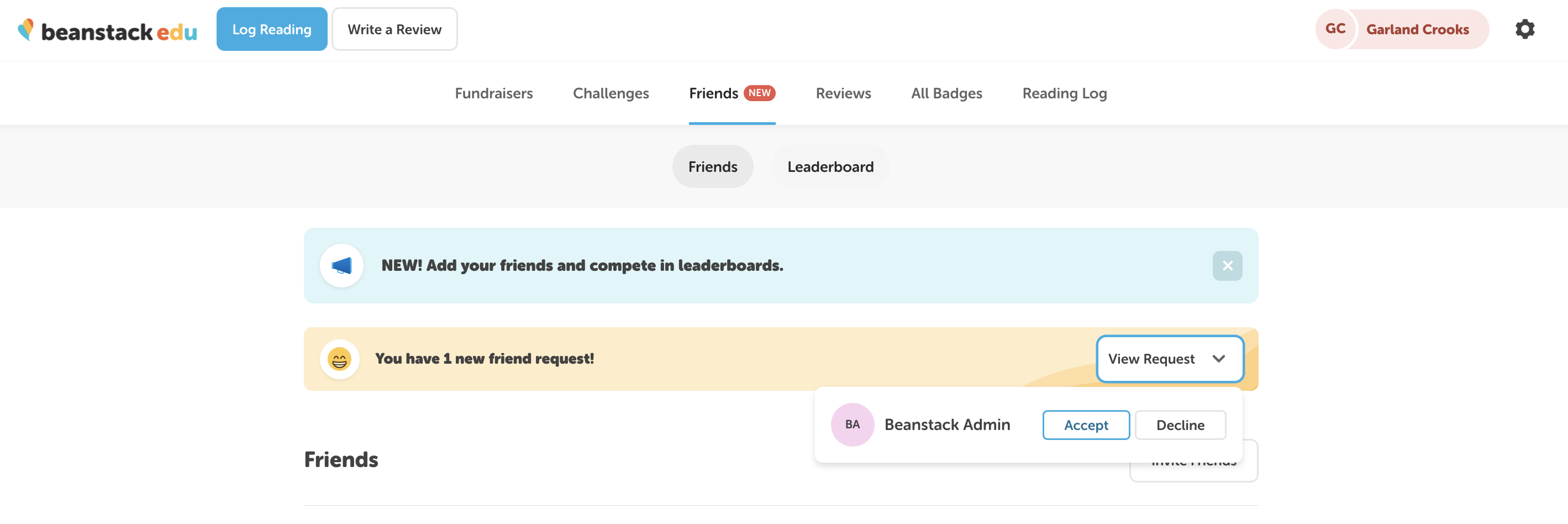Click the grinning emoji in the request banner

341,359
